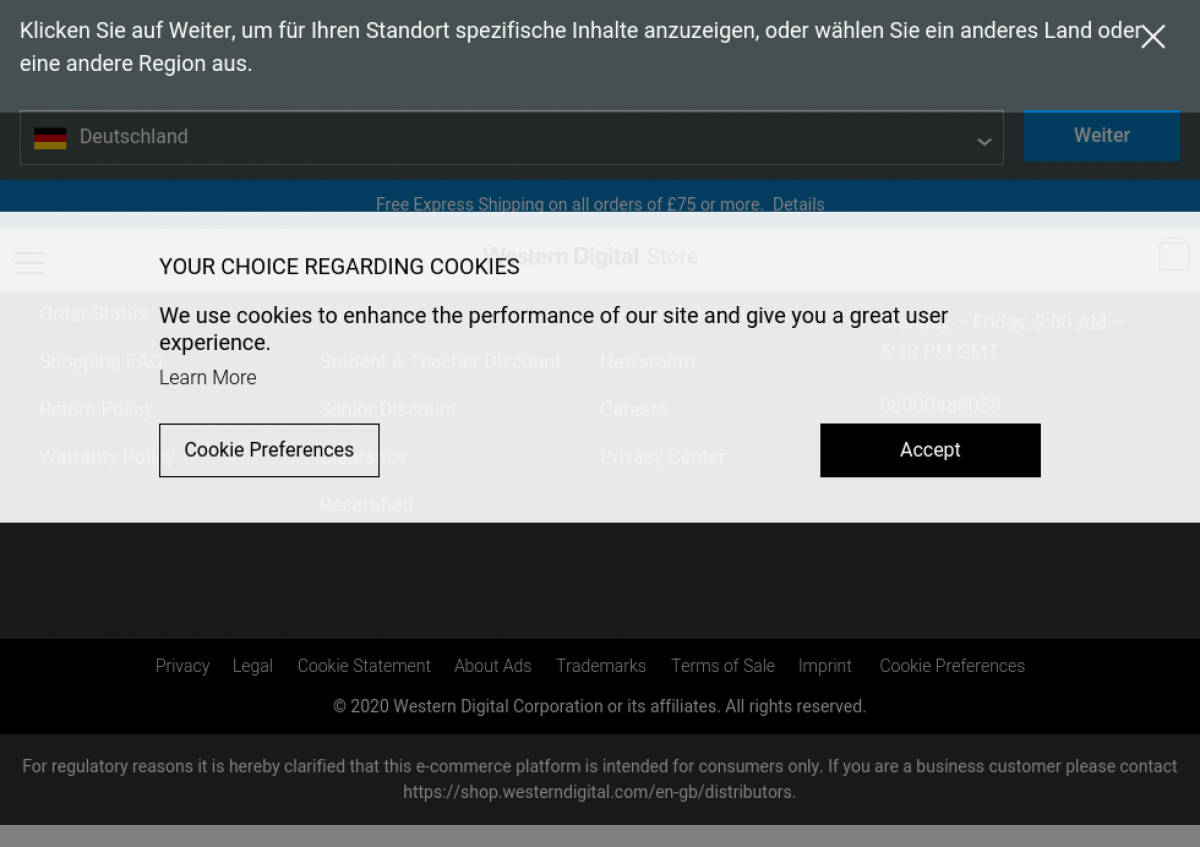Click the Weiter button

click(x=1102, y=136)
